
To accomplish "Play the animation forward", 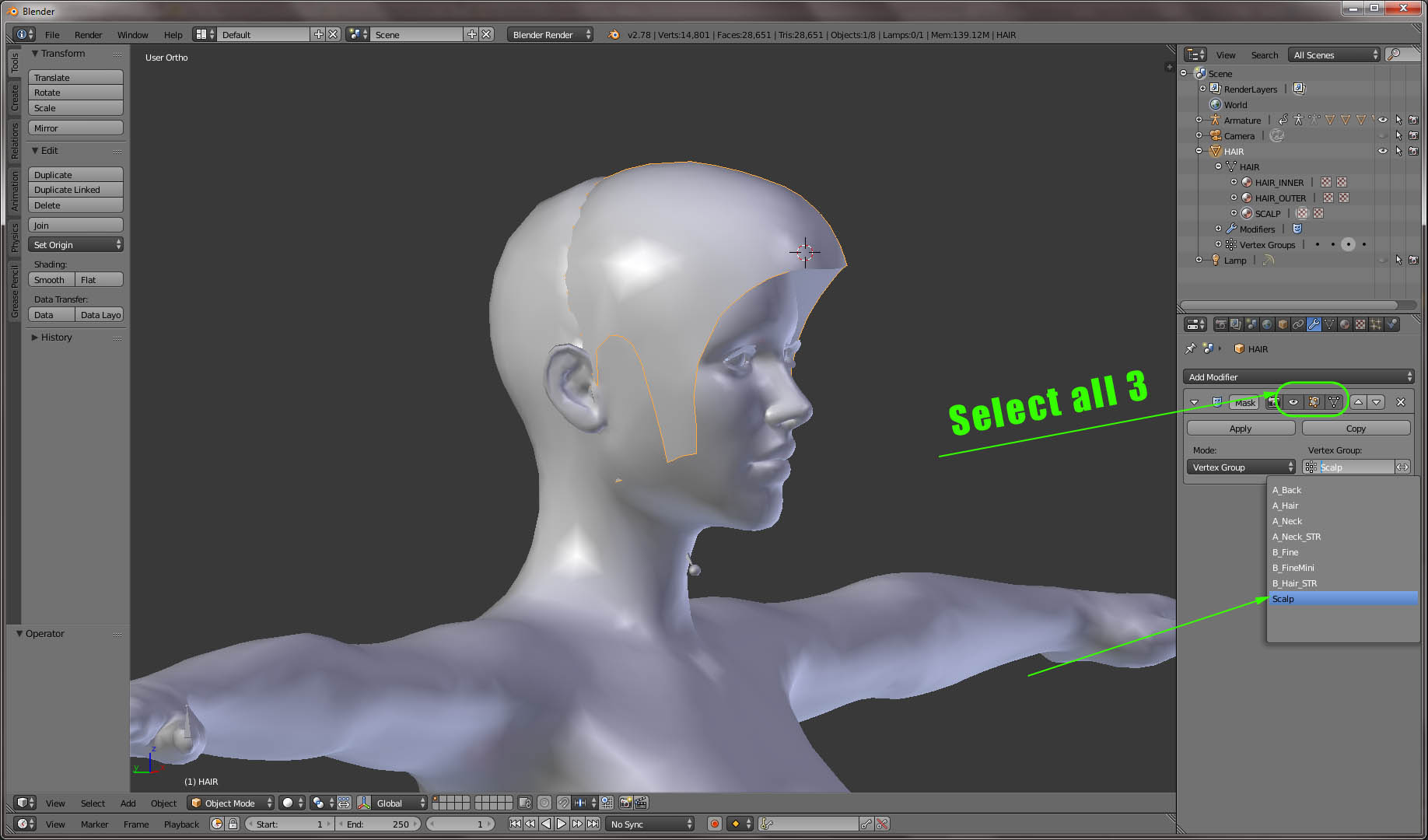I will (x=562, y=824).
